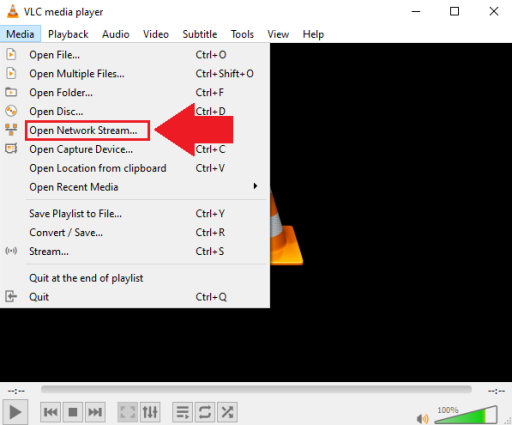Show extended settings equalizer icon

[x=150, y=412]
